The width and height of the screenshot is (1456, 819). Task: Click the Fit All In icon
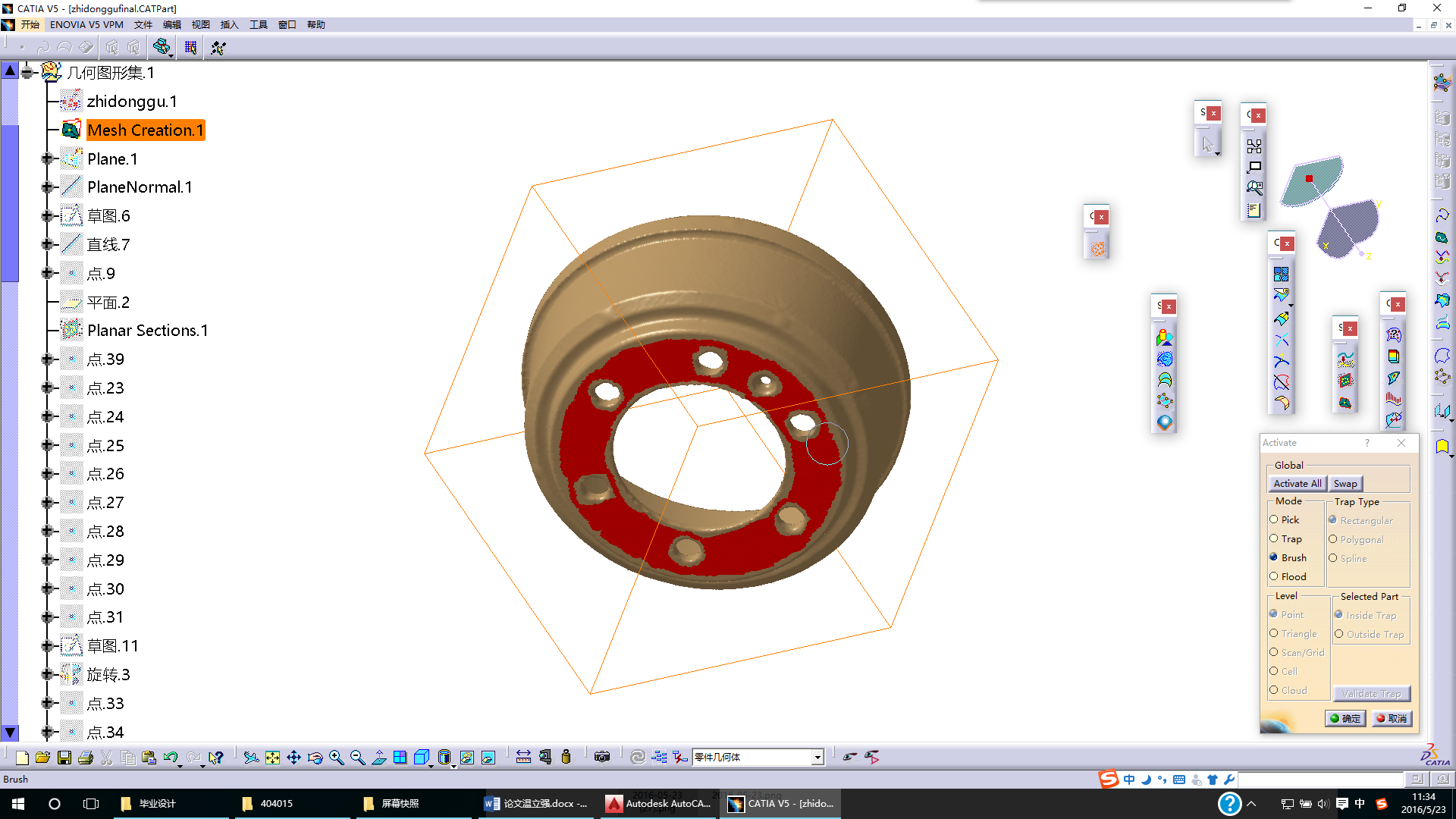[x=272, y=758]
